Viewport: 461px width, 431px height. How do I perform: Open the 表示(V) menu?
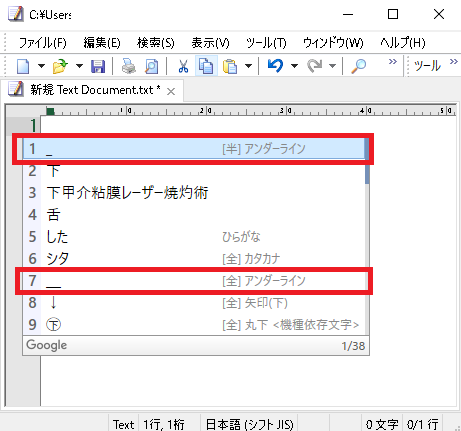(x=210, y=43)
